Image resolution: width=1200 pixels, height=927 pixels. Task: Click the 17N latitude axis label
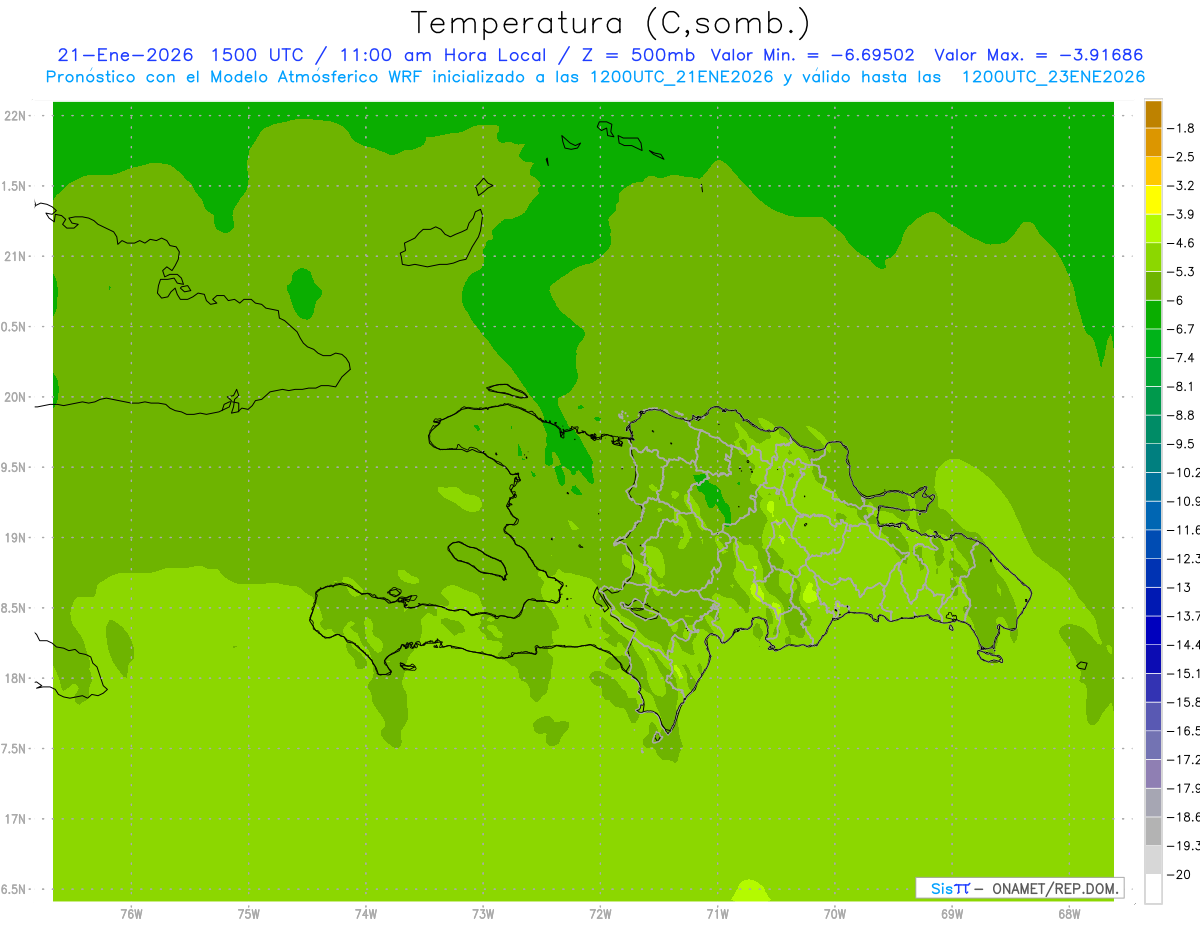point(17,820)
